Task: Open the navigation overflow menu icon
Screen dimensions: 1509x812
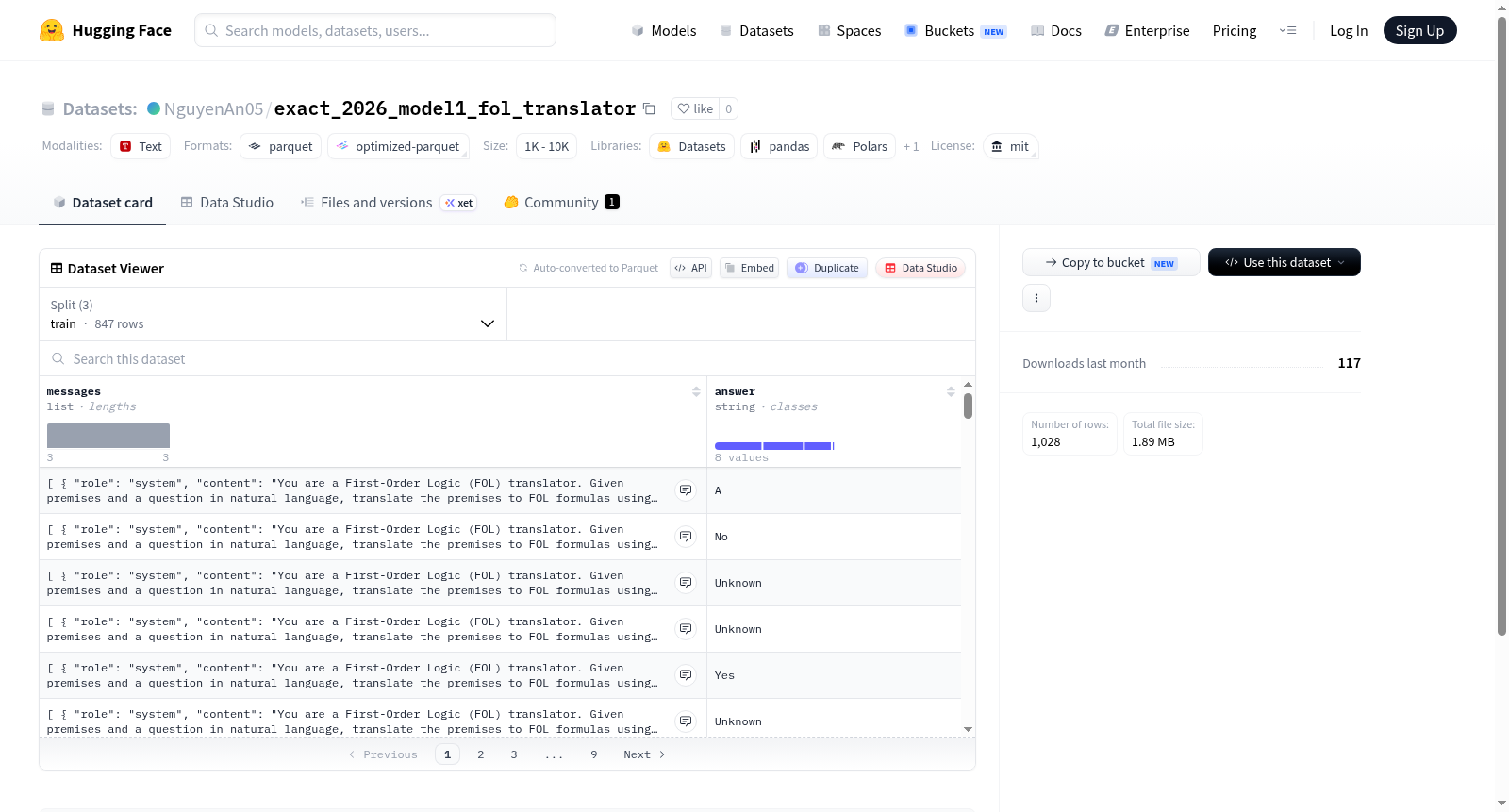Action: pyautogui.click(x=1287, y=30)
